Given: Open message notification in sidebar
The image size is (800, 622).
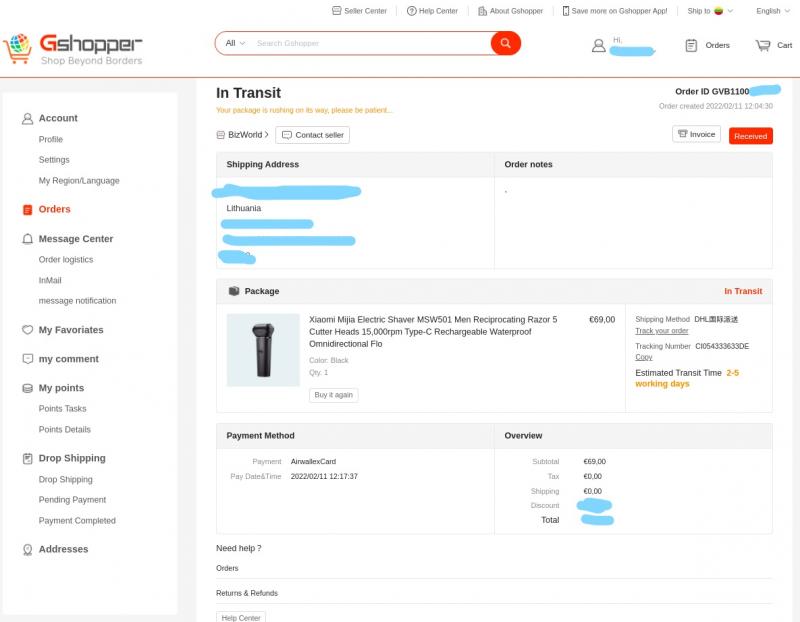Looking at the screenshot, I should click(78, 301).
